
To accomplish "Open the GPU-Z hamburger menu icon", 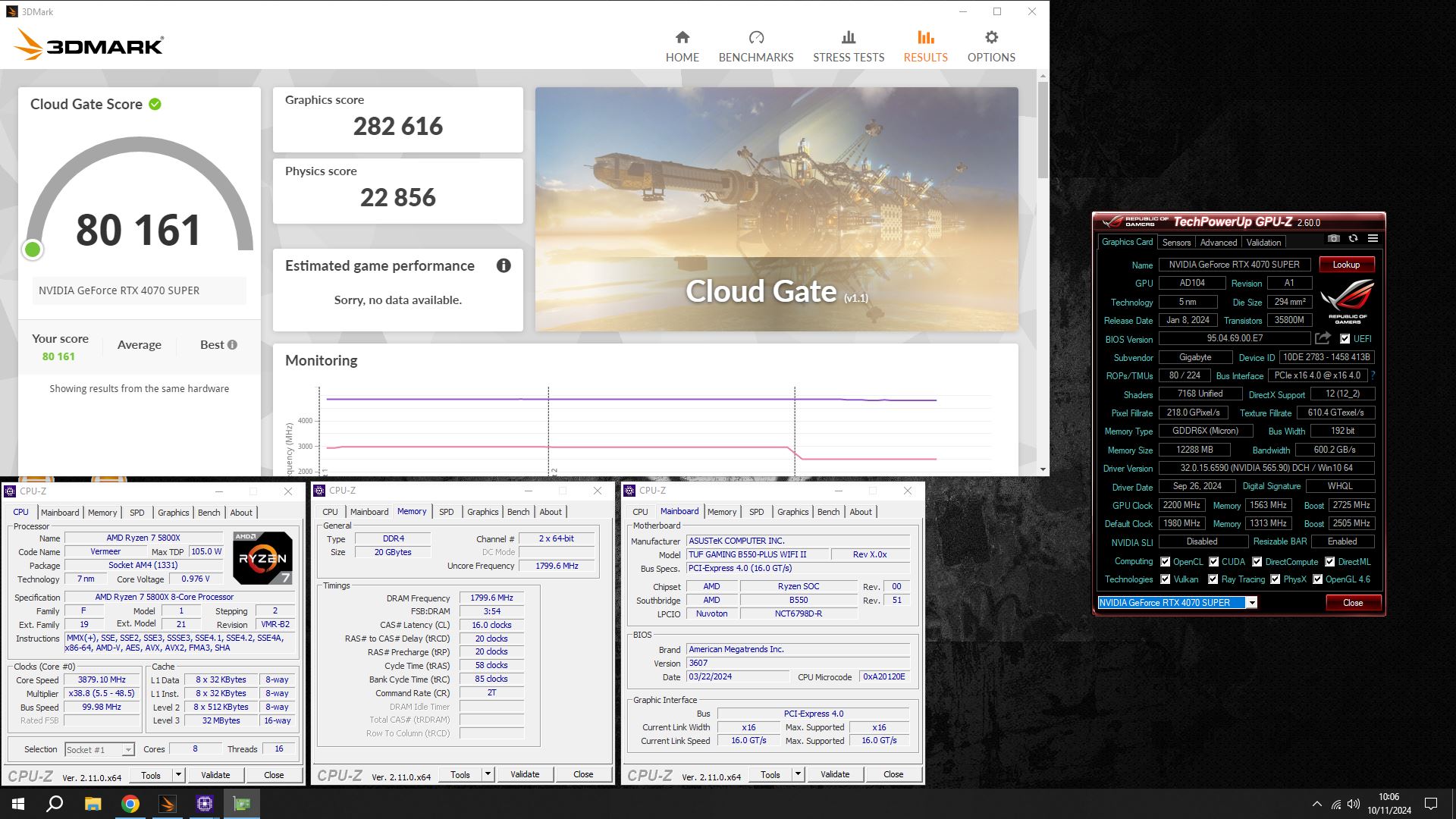I will pyautogui.click(x=1373, y=238).
